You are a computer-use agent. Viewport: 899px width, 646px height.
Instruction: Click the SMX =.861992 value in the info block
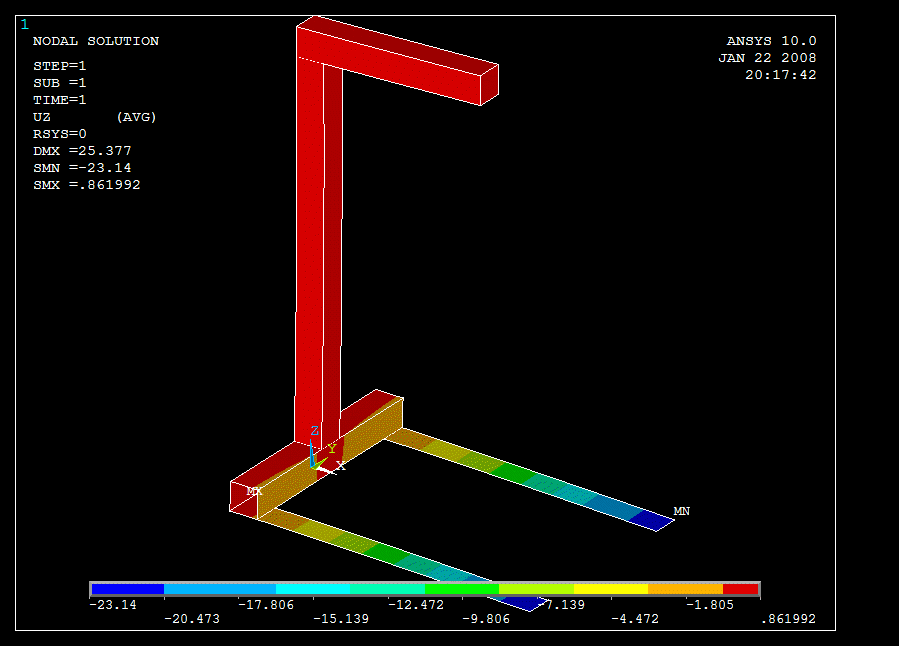87,185
